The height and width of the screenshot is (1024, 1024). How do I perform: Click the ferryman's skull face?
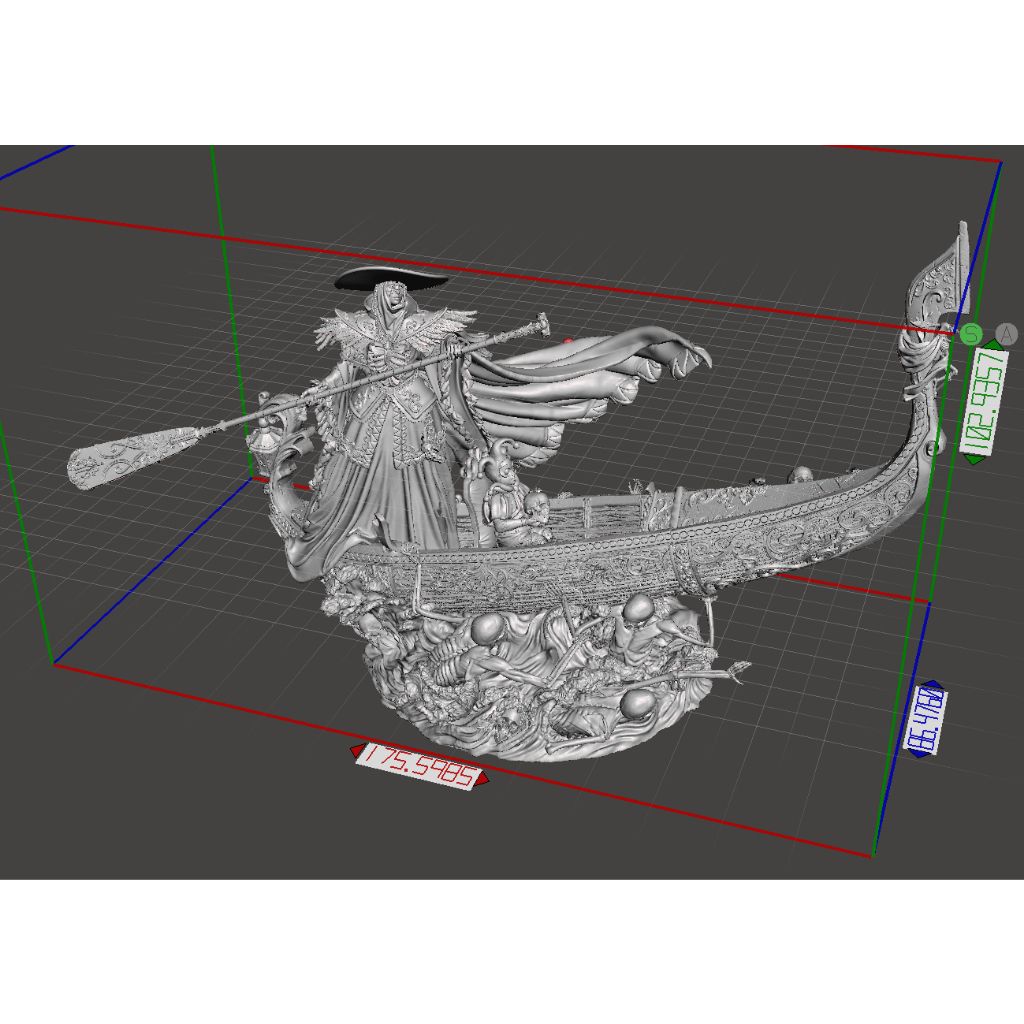(392, 298)
